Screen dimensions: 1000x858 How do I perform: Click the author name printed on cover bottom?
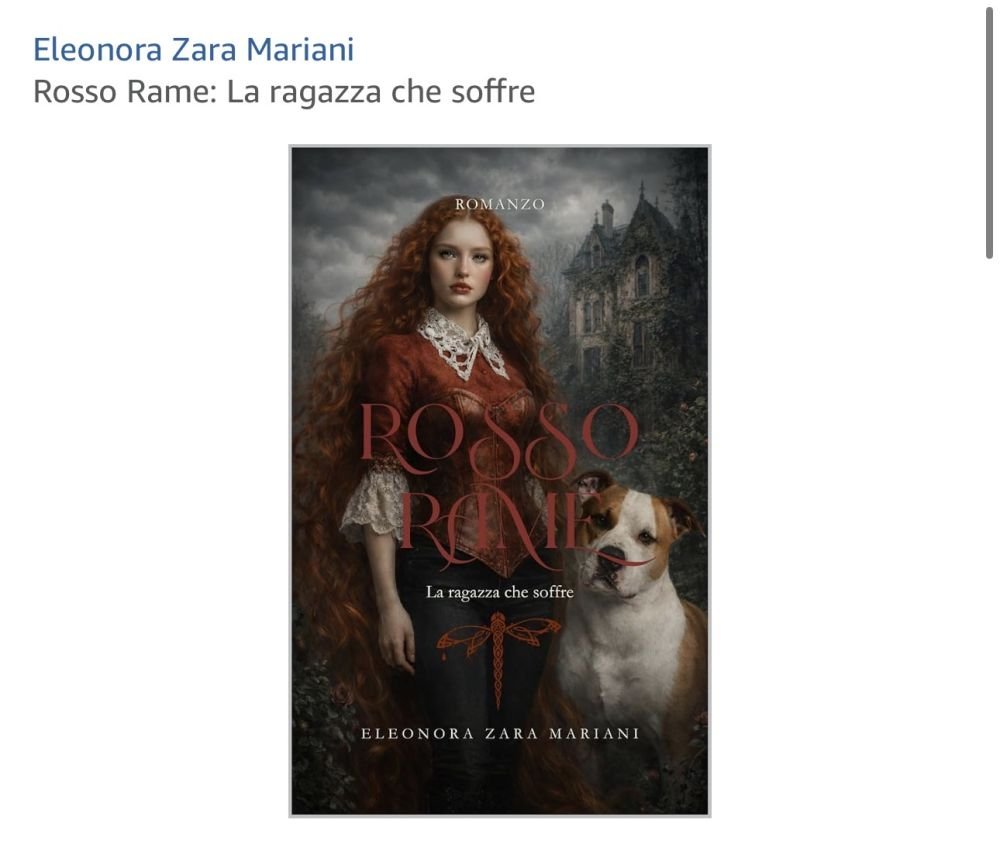[x=500, y=734]
